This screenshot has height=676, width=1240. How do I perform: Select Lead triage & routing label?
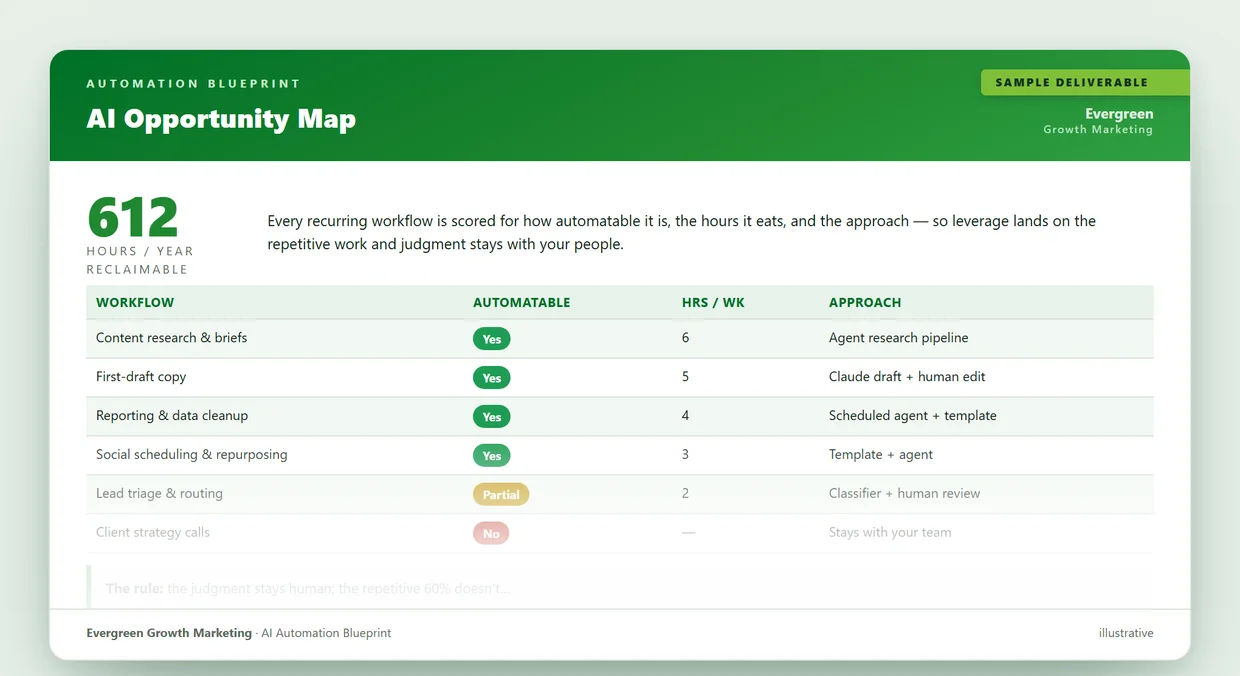(159, 494)
